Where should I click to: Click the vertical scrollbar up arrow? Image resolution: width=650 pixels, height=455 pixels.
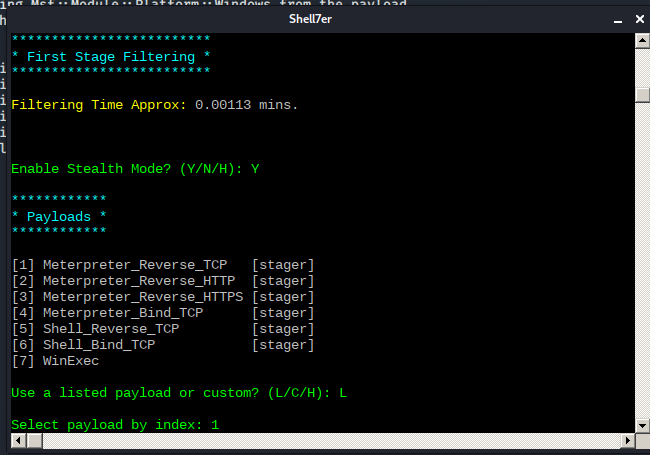[642, 41]
